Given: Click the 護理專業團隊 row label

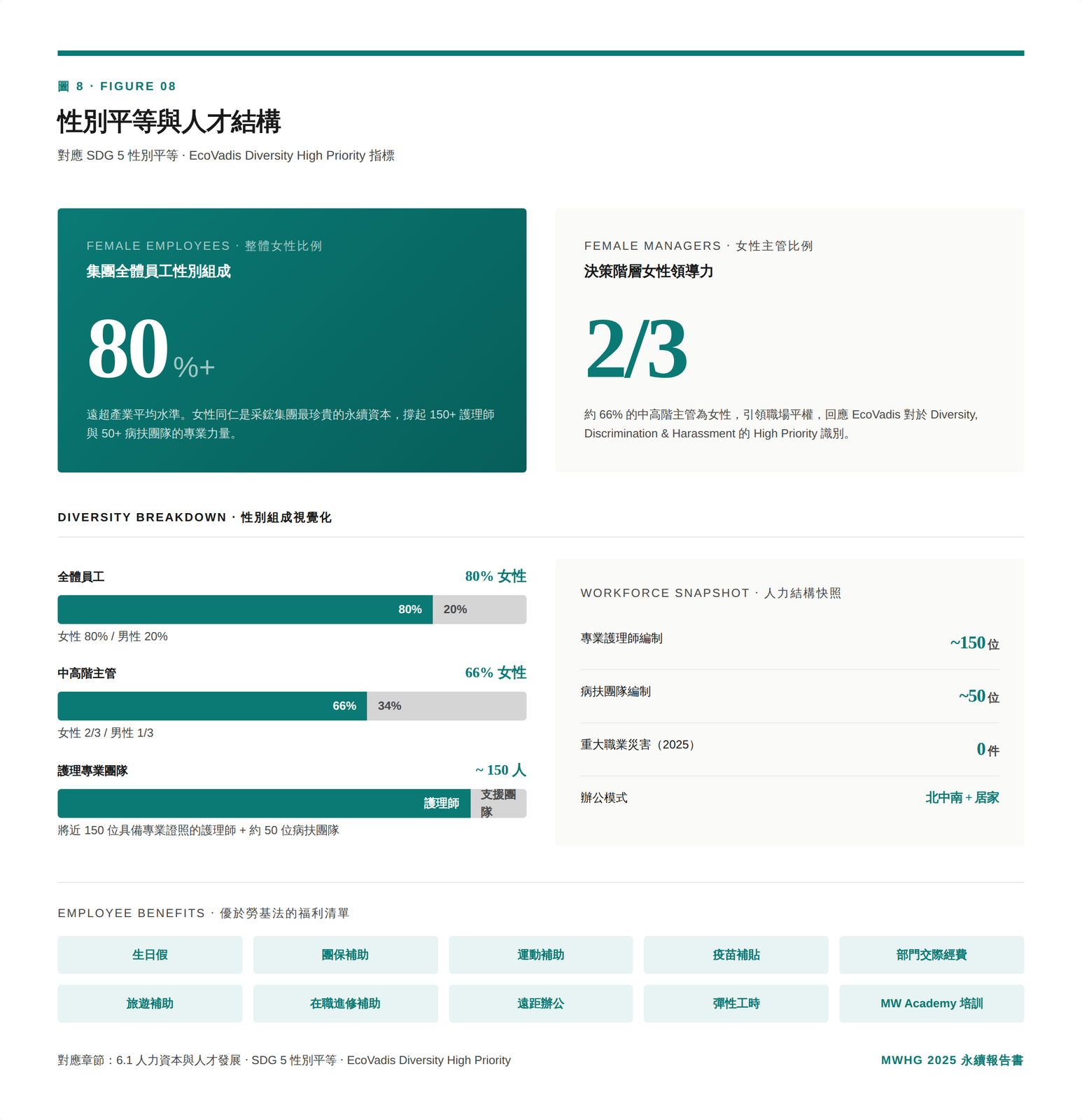Looking at the screenshot, I should [x=92, y=771].
